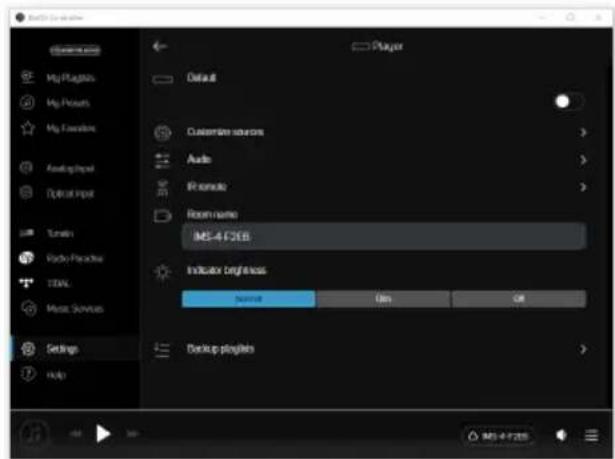
Task: Click the Room name label icon
Action: [x=162, y=216]
